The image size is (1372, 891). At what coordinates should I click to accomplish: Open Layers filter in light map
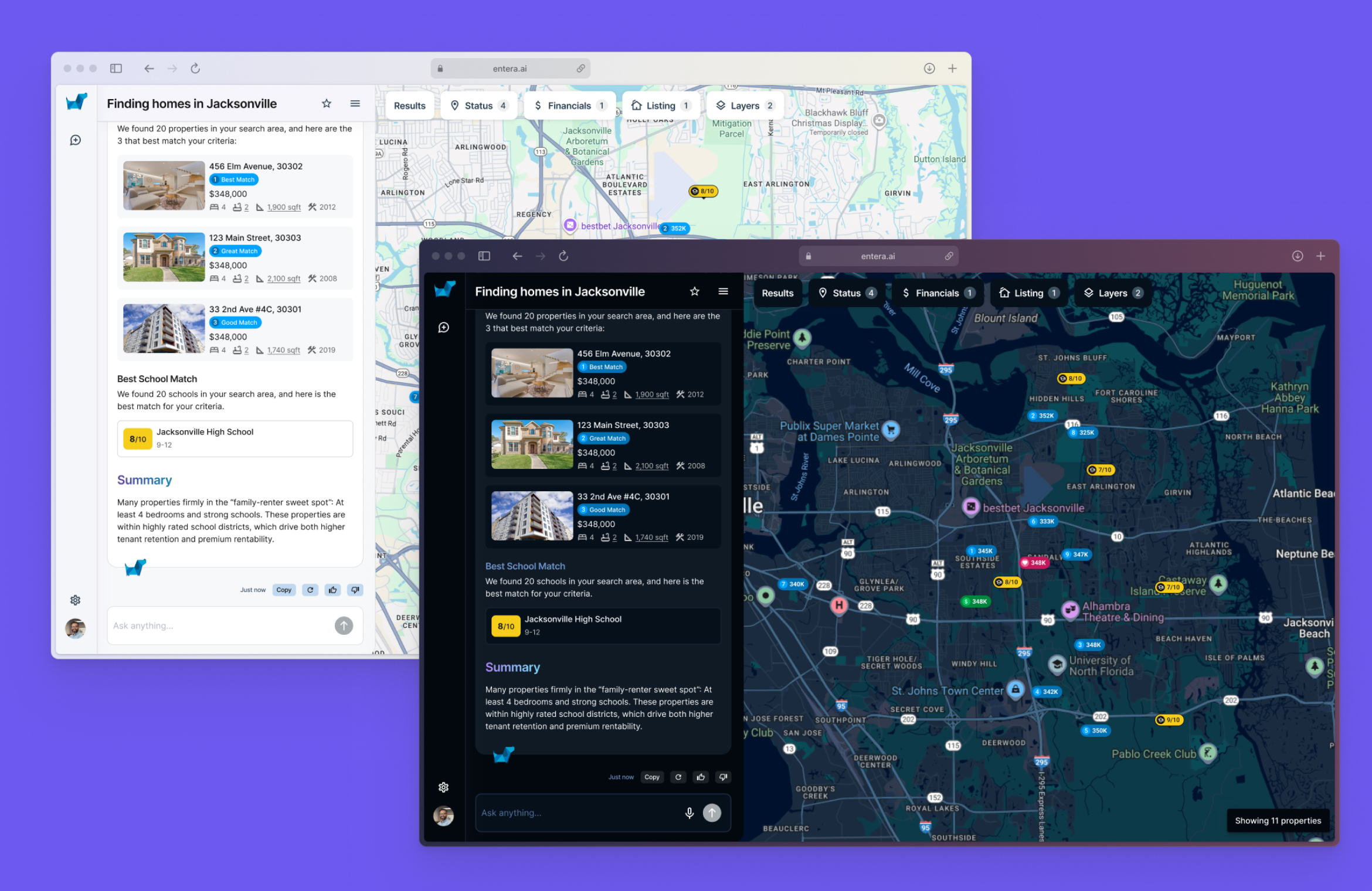[x=745, y=106]
